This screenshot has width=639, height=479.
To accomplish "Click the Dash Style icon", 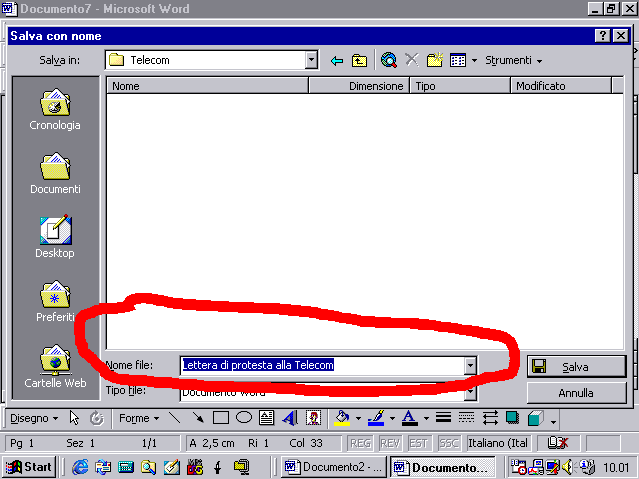I will (466, 417).
